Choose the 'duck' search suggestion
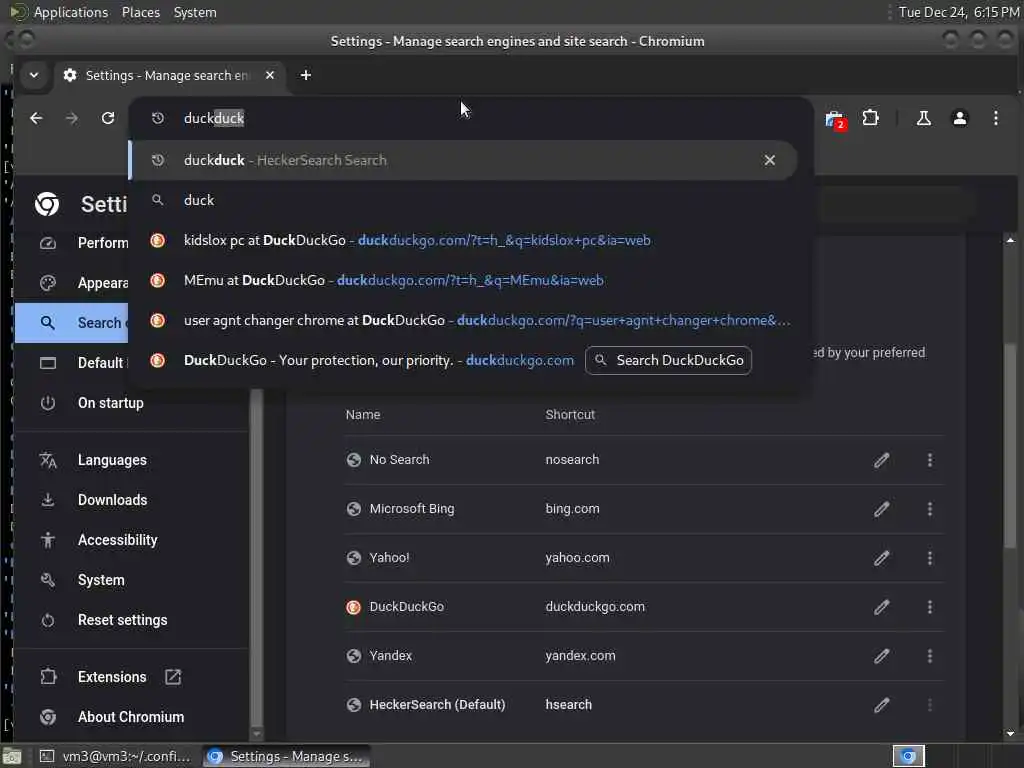This screenshot has width=1024, height=768. pyautogui.click(x=463, y=200)
